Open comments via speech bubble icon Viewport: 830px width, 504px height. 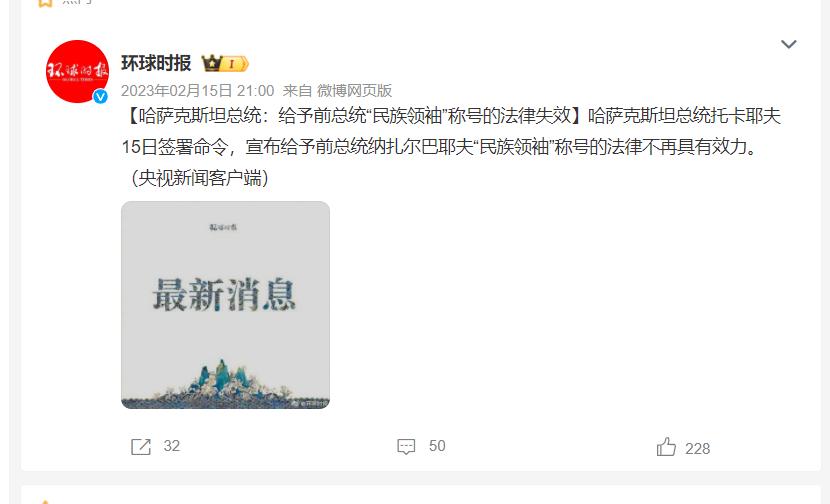click(406, 447)
